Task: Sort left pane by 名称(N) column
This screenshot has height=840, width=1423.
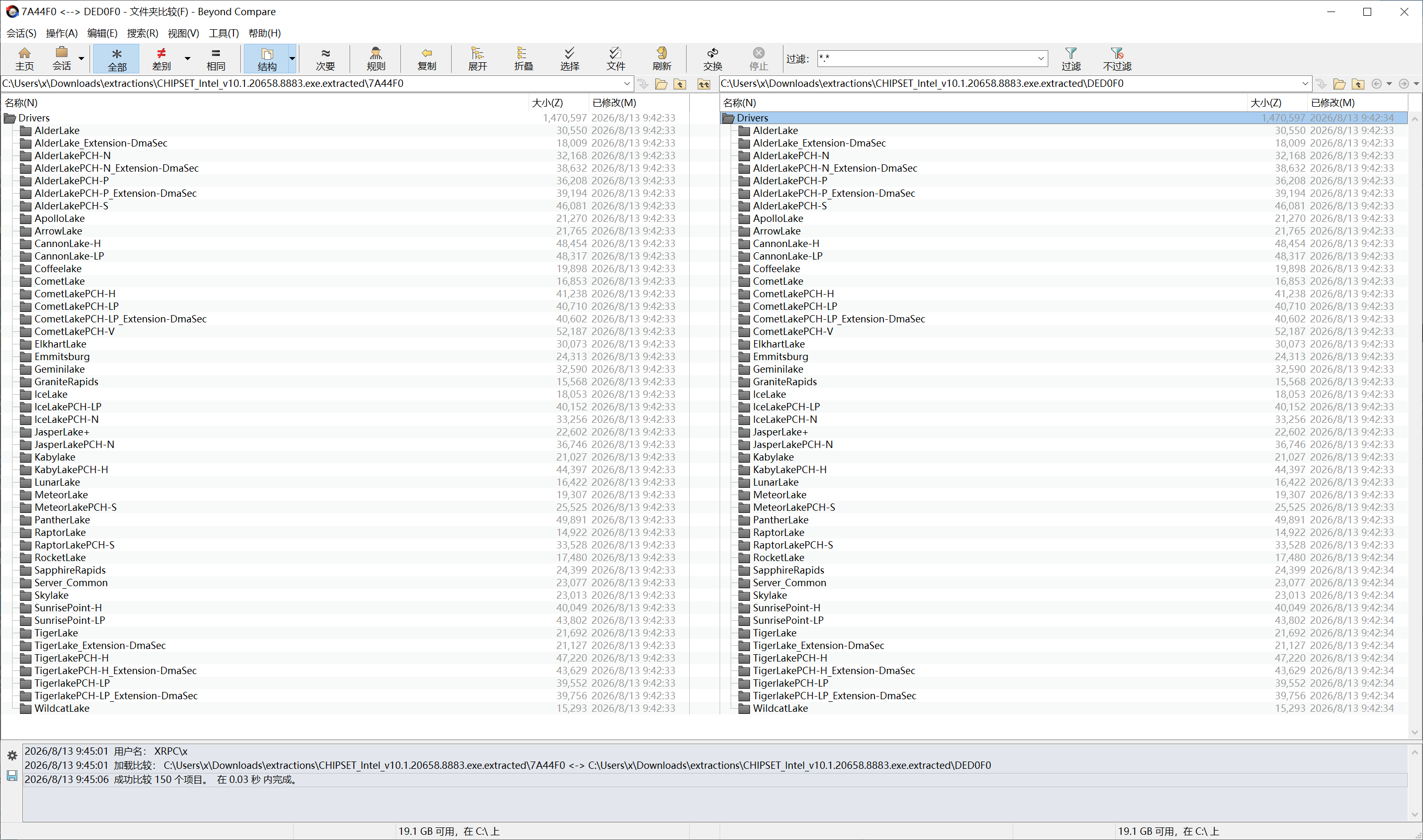Action: (265, 103)
